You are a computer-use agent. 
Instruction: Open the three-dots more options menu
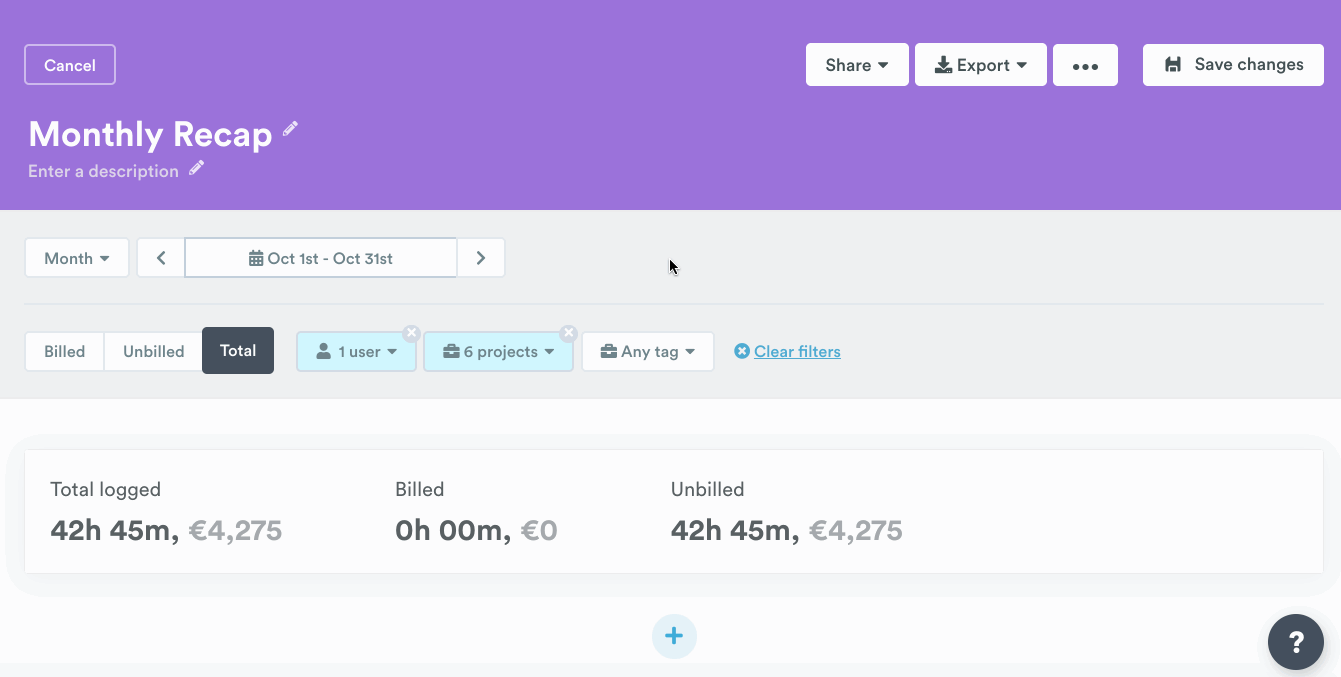click(1085, 65)
